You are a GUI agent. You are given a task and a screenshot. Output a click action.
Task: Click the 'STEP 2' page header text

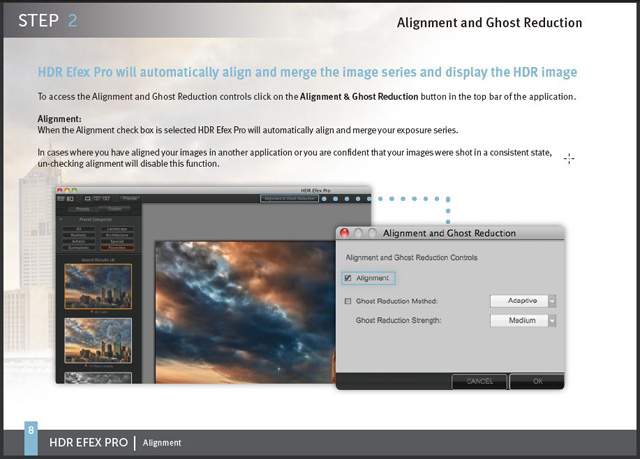point(48,20)
